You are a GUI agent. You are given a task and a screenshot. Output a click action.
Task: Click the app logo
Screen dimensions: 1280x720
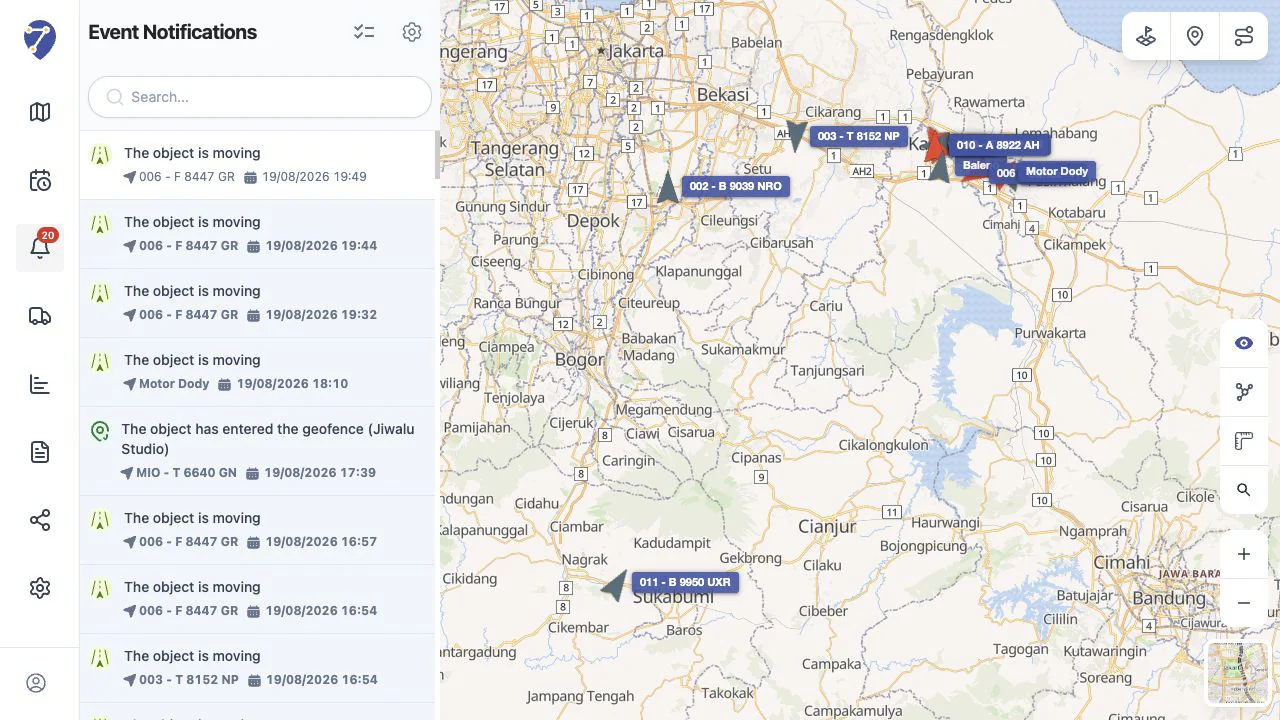click(x=40, y=40)
